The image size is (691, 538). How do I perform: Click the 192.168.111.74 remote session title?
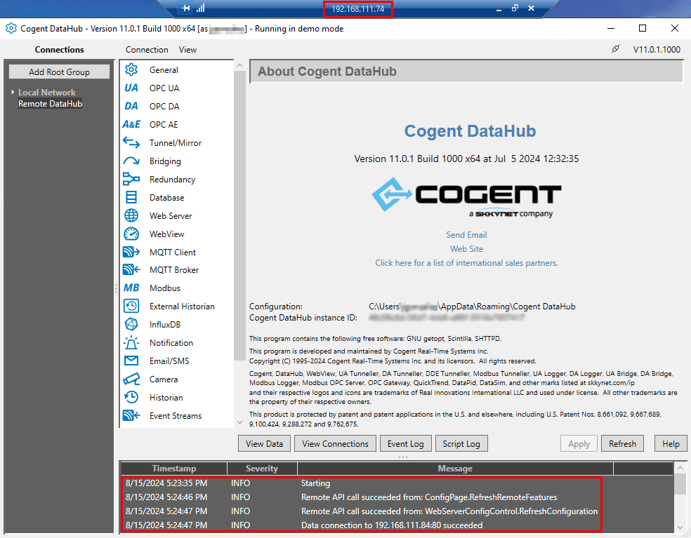tap(357, 8)
